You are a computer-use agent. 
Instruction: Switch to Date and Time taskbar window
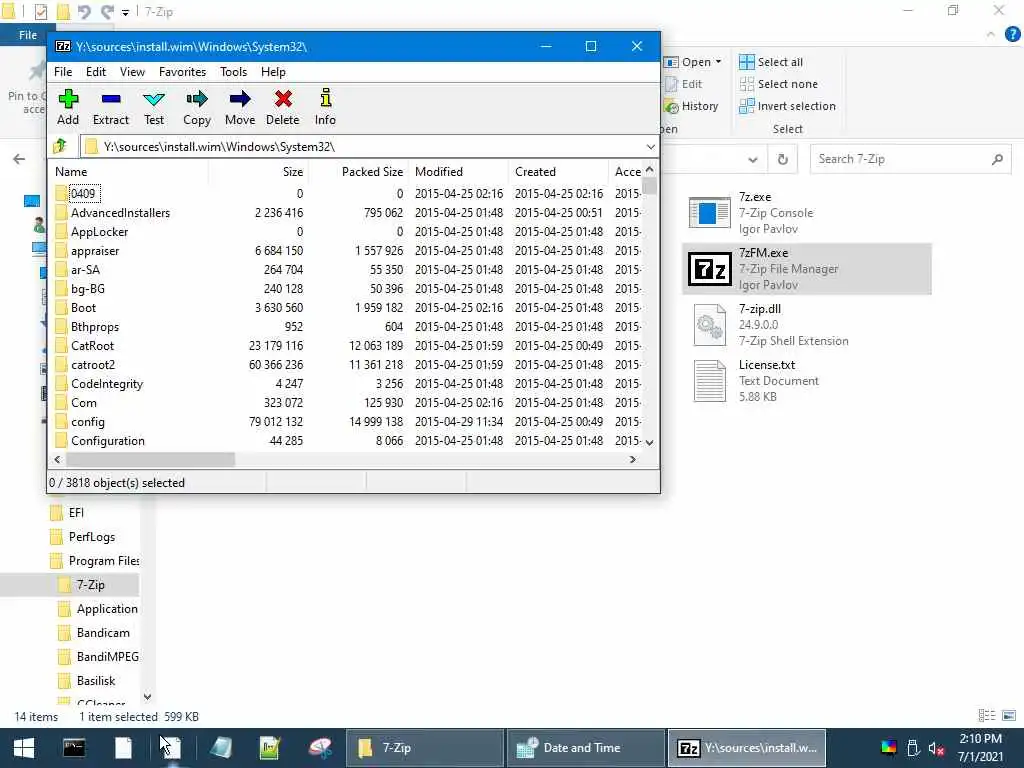[586, 748]
